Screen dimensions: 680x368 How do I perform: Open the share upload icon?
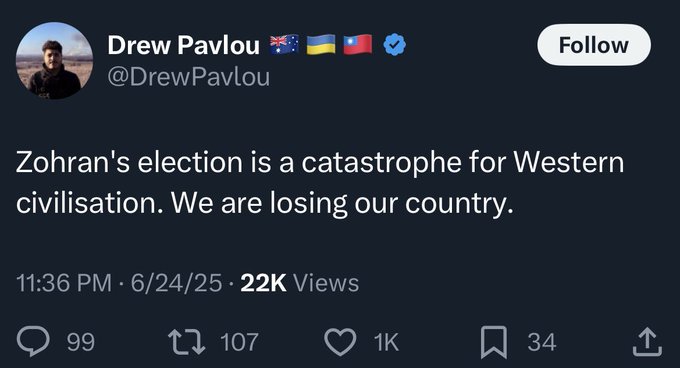click(x=647, y=342)
